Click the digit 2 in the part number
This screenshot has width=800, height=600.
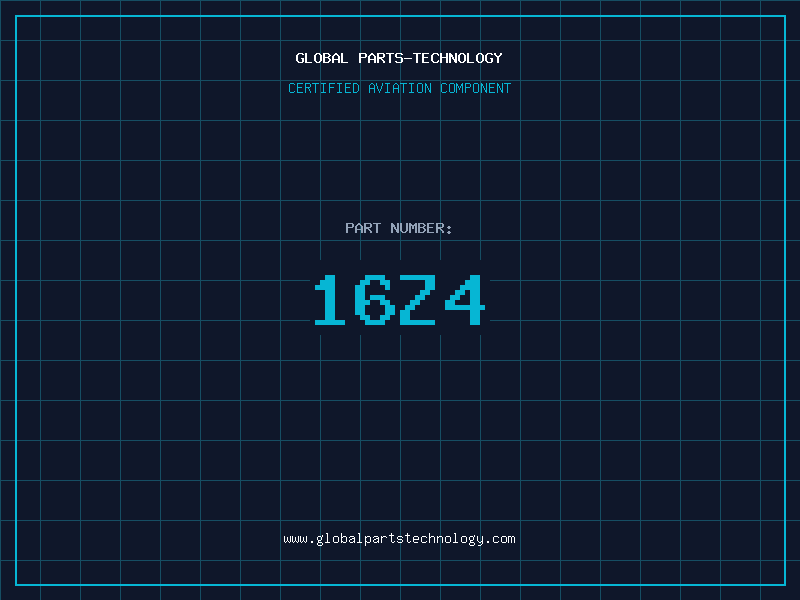[420, 300]
